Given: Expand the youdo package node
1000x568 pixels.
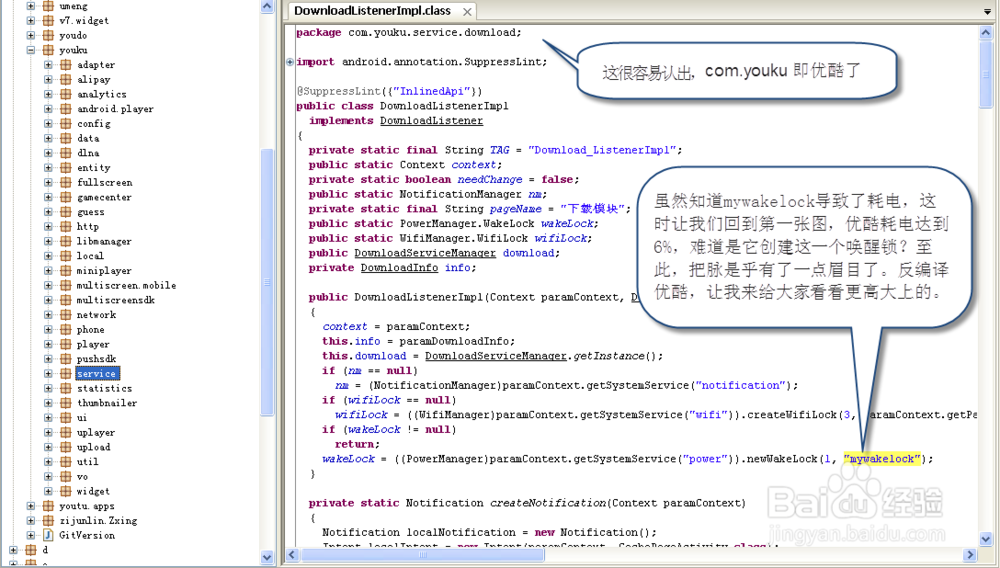Looking at the screenshot, I should point(31,35).
